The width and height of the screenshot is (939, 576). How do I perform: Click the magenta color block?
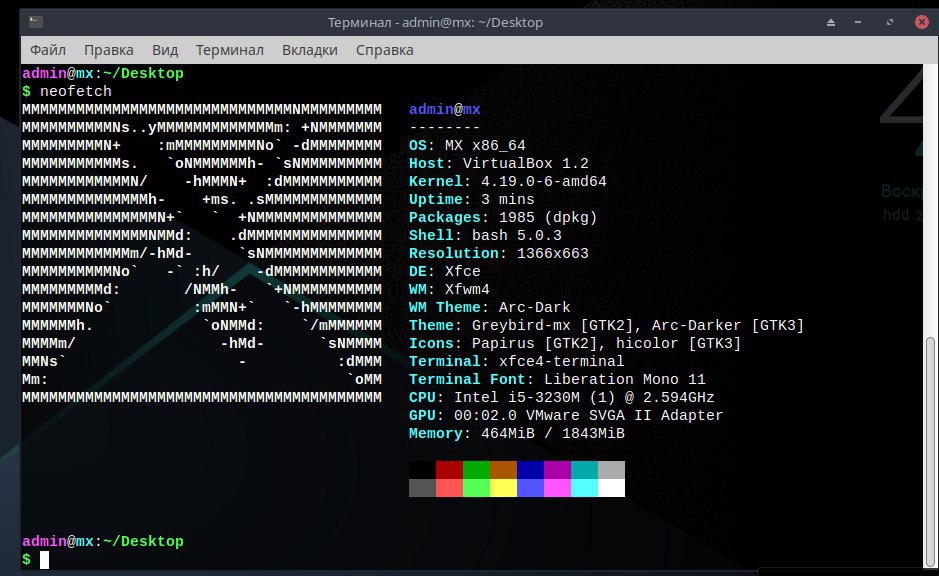pos(557,488)
